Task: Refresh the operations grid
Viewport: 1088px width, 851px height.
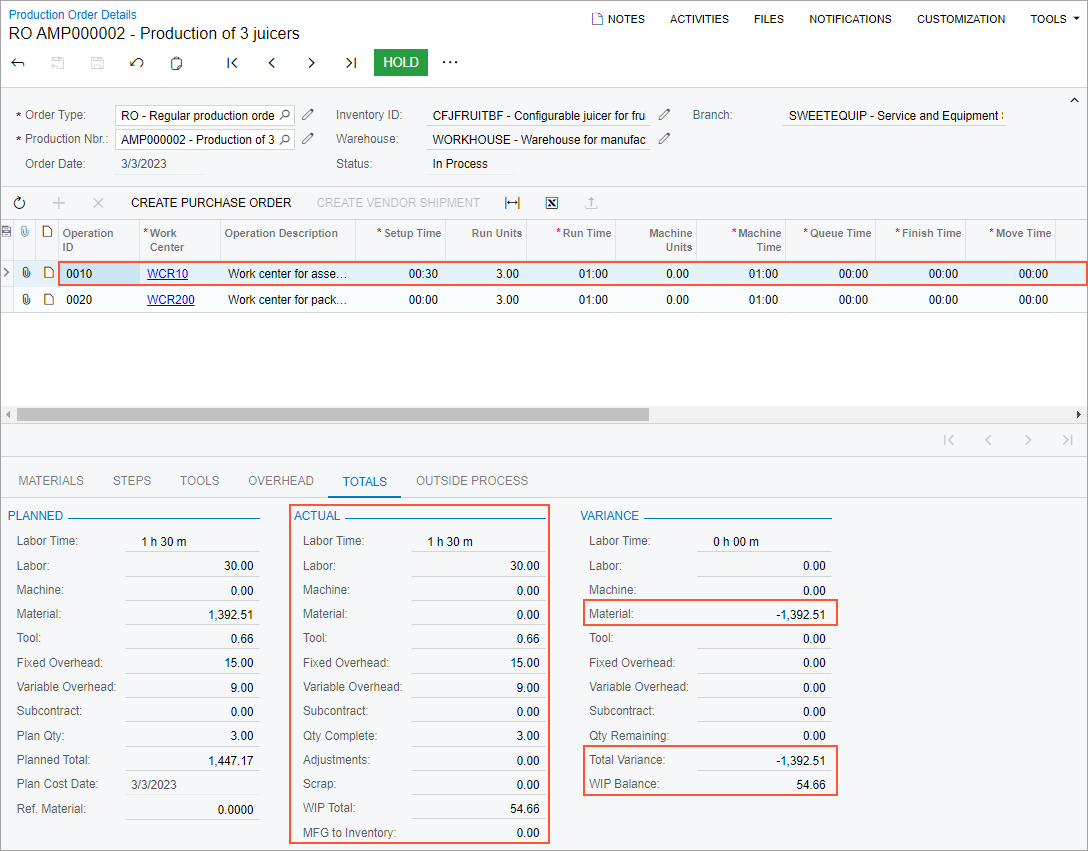Action: pyautogui.click(x=19, y=203)
